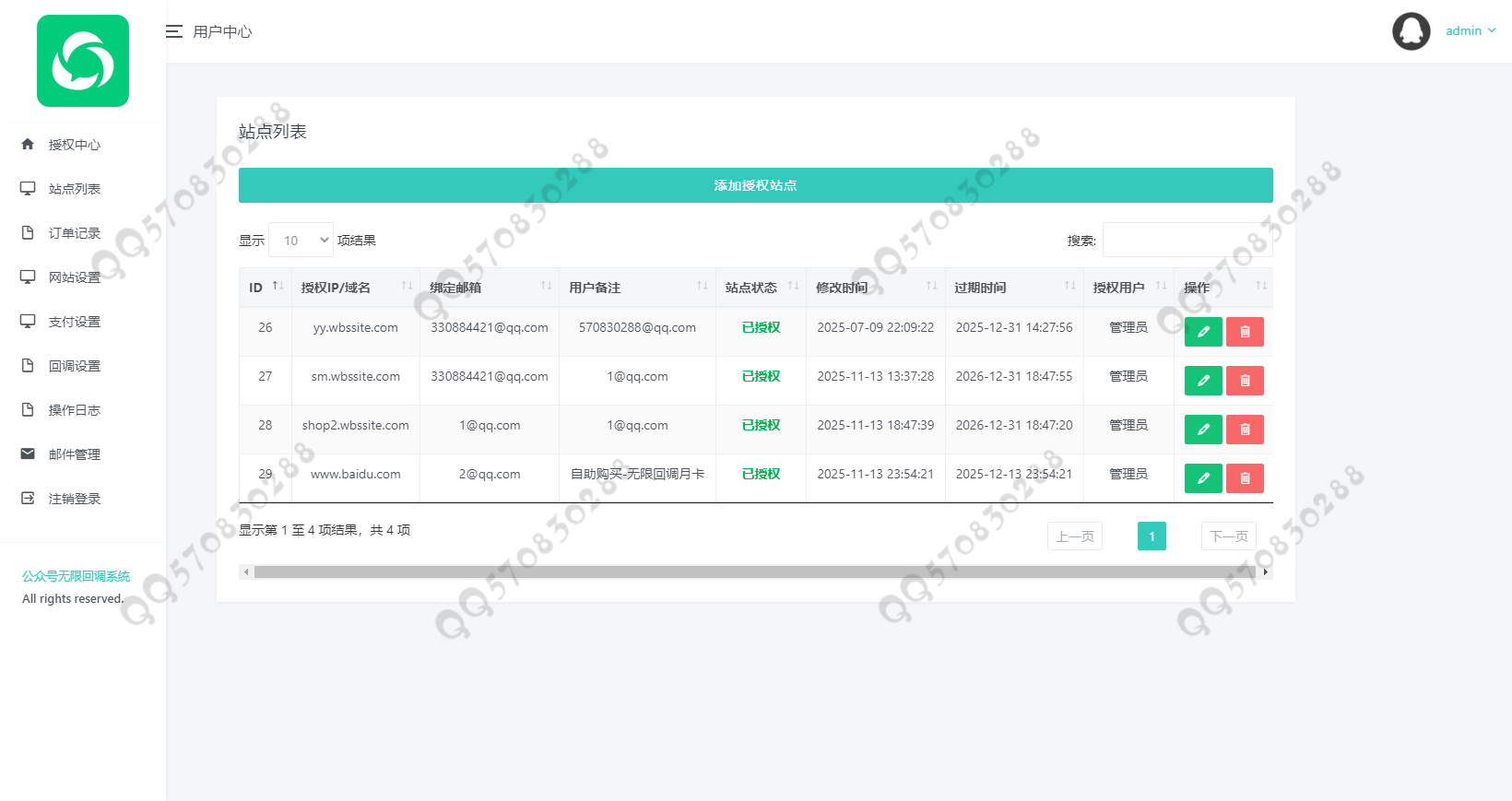Click the 用户中心 header title
This screenshot has width=1512, height=801.
[222, 31]
